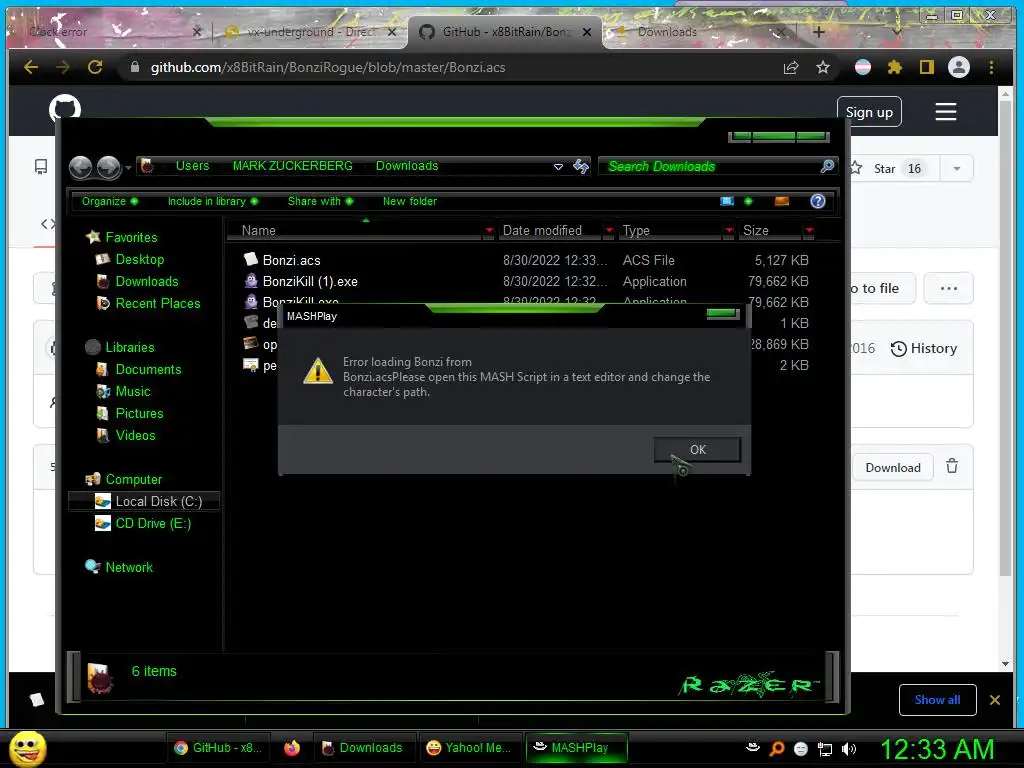
Task: Click the refresh icon in Explorer address bar
Action: pos(581,167)
